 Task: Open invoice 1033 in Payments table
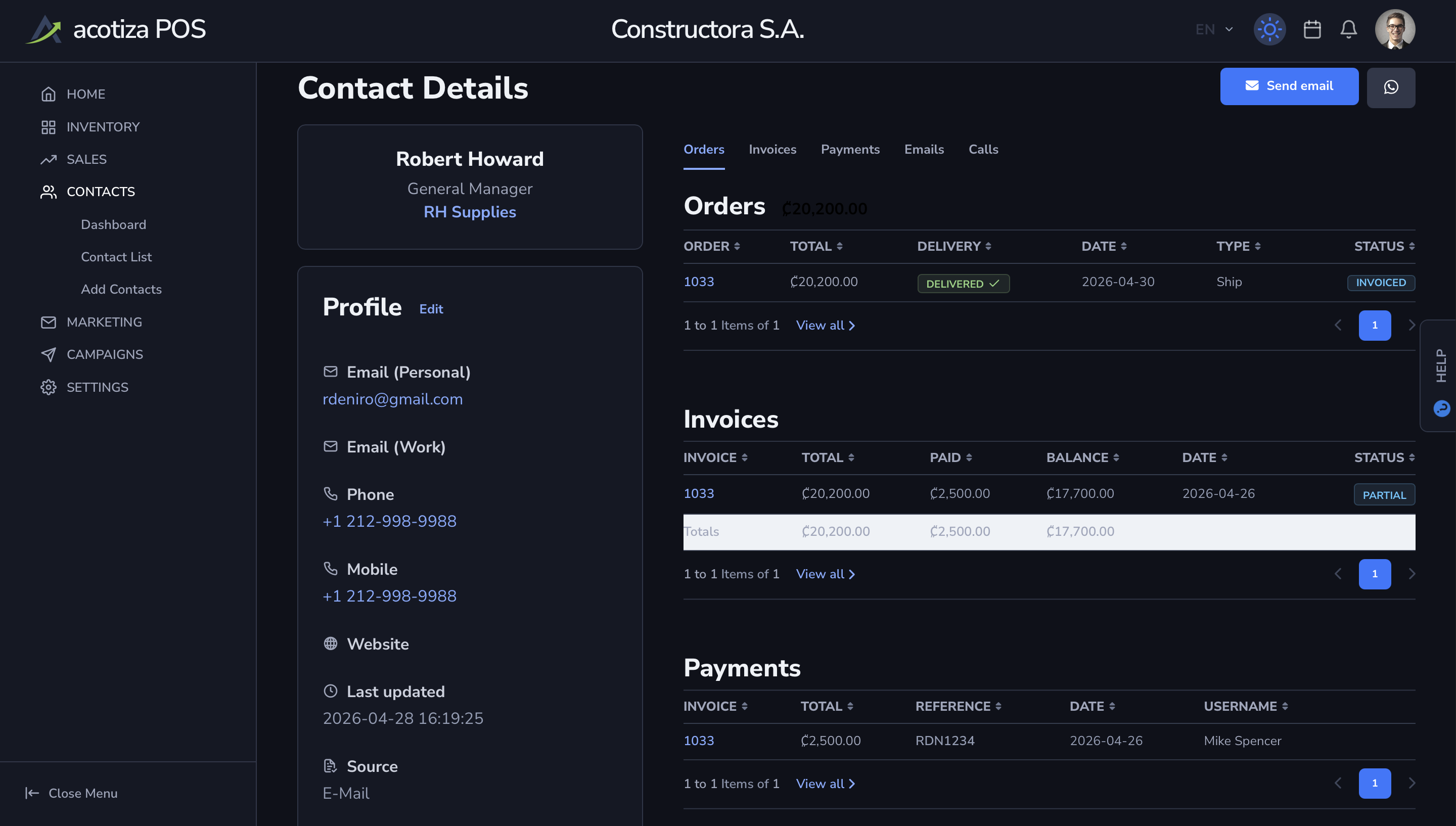698,741
